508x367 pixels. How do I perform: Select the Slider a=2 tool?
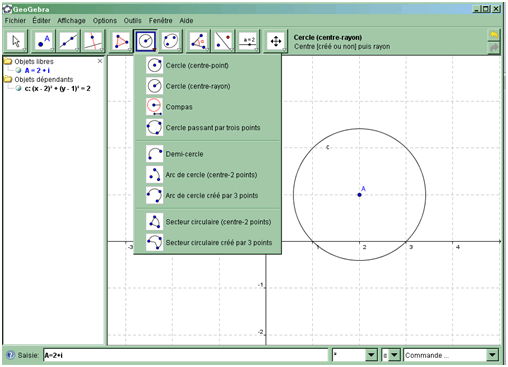[x=249, y=41]
